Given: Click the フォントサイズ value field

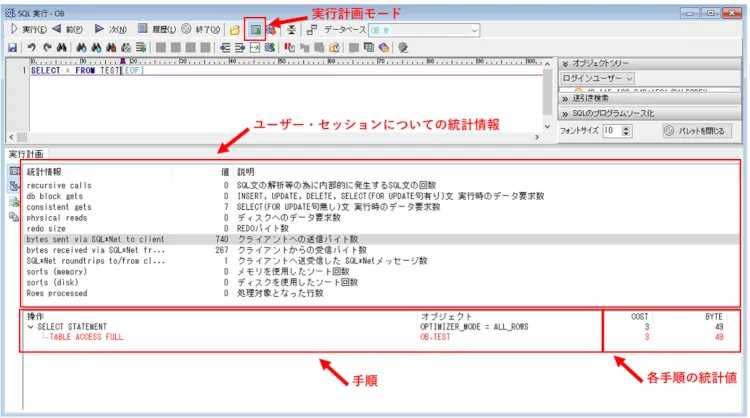Looking at the screenshot, I should pyautogui.click(x=611, y=131).
